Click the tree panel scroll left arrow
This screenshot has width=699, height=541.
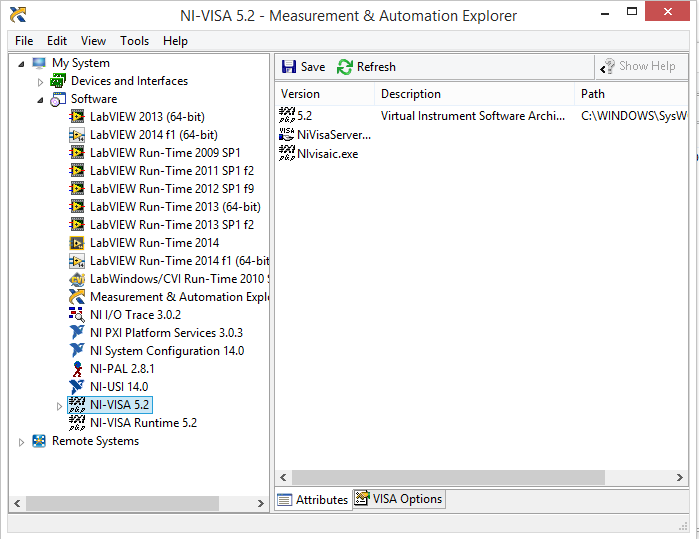(x=17, y=504)
